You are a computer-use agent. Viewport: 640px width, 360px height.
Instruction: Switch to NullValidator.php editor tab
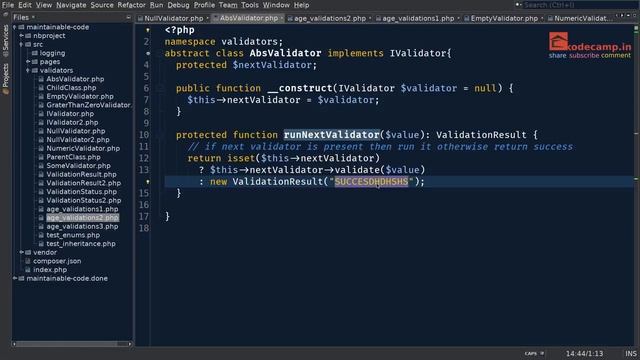tap(173, 18)
